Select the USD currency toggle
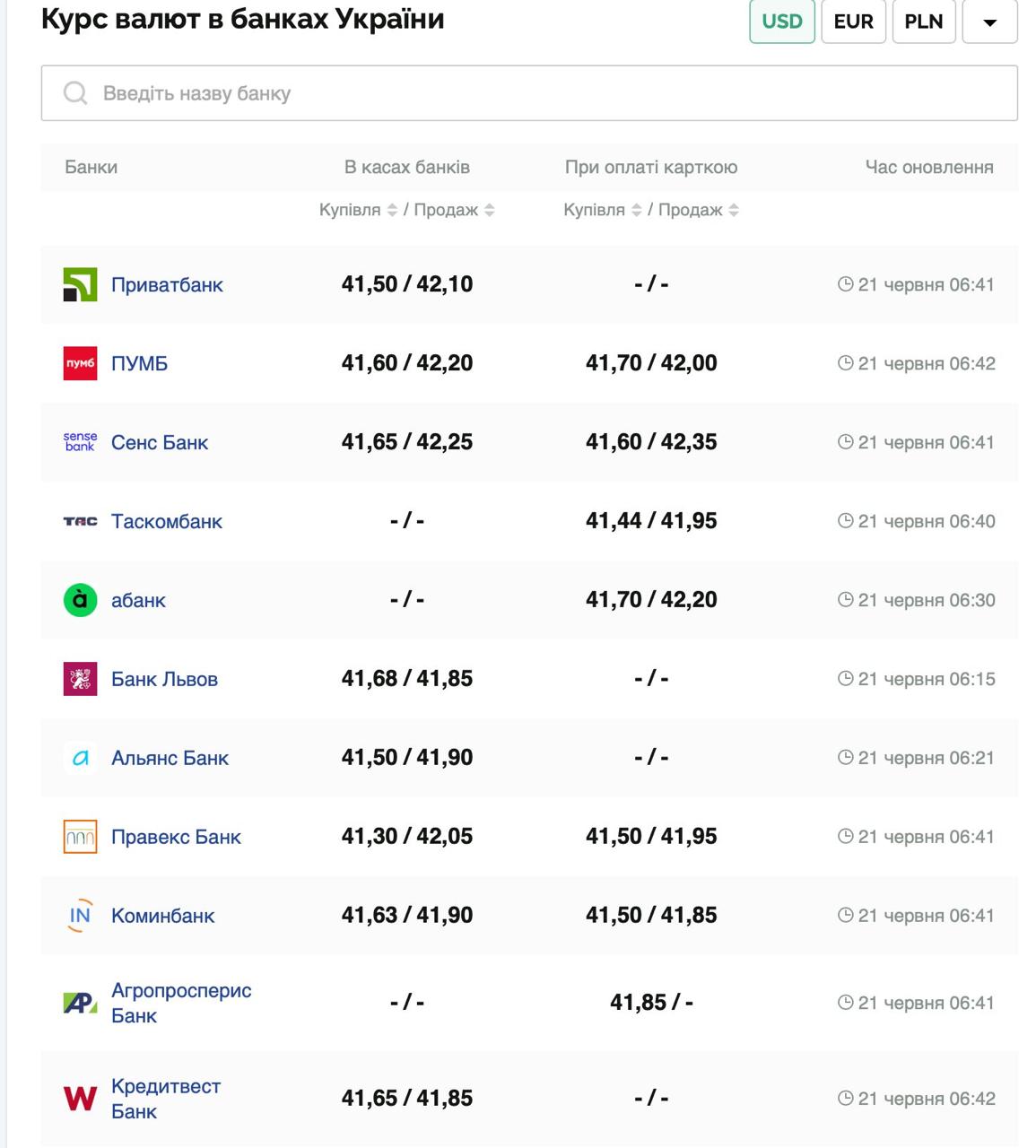1036x1148 pixels. coord(781,22)
